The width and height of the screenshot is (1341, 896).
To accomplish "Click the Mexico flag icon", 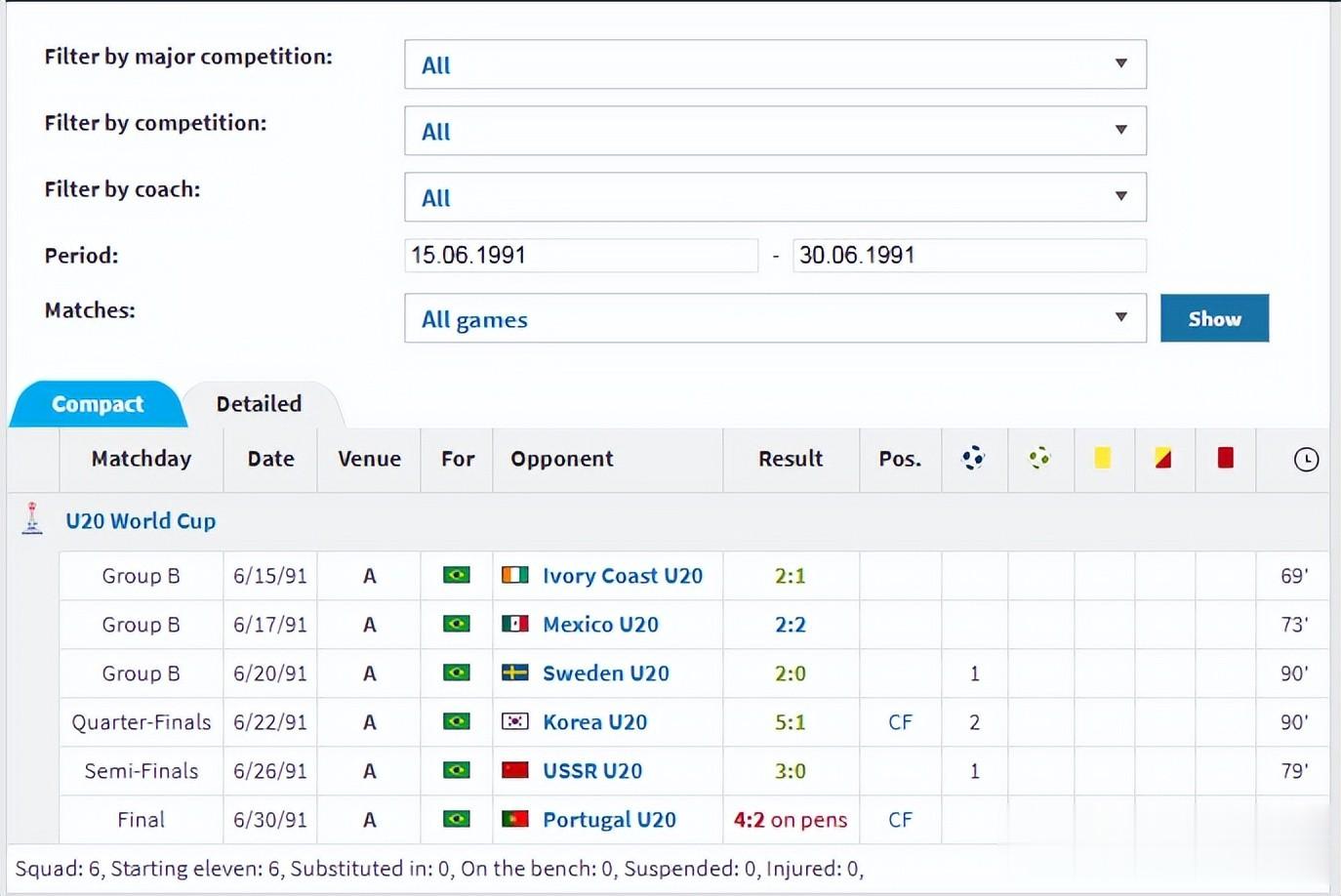I will 515,624.
